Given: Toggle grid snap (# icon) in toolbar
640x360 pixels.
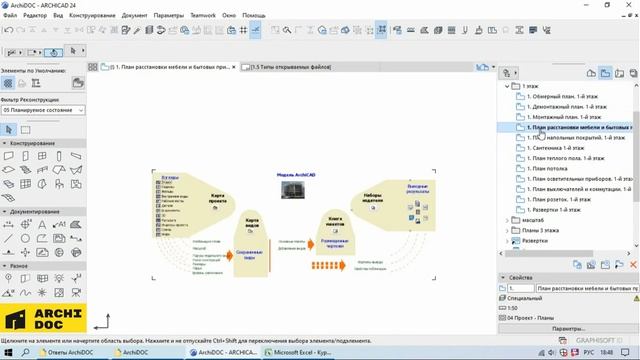Looking at the screenshot, I should tap(243, 30).
